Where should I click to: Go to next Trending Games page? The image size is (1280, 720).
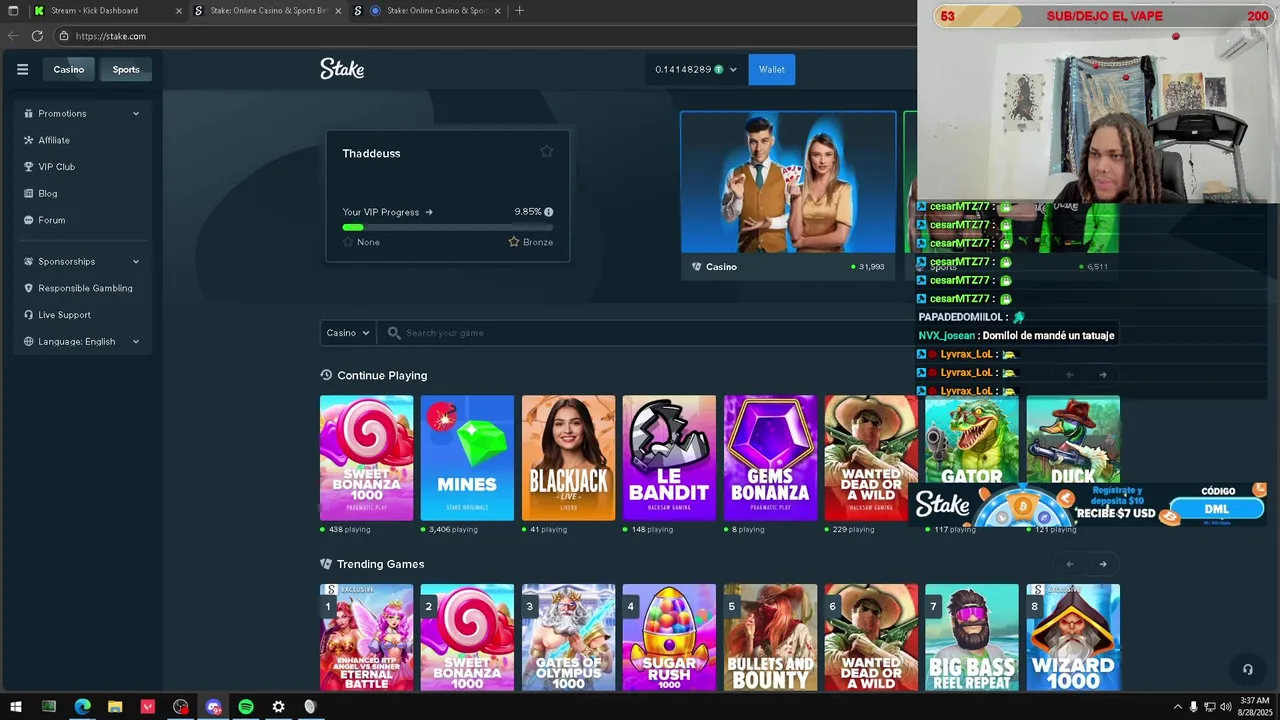(1103, 564)
